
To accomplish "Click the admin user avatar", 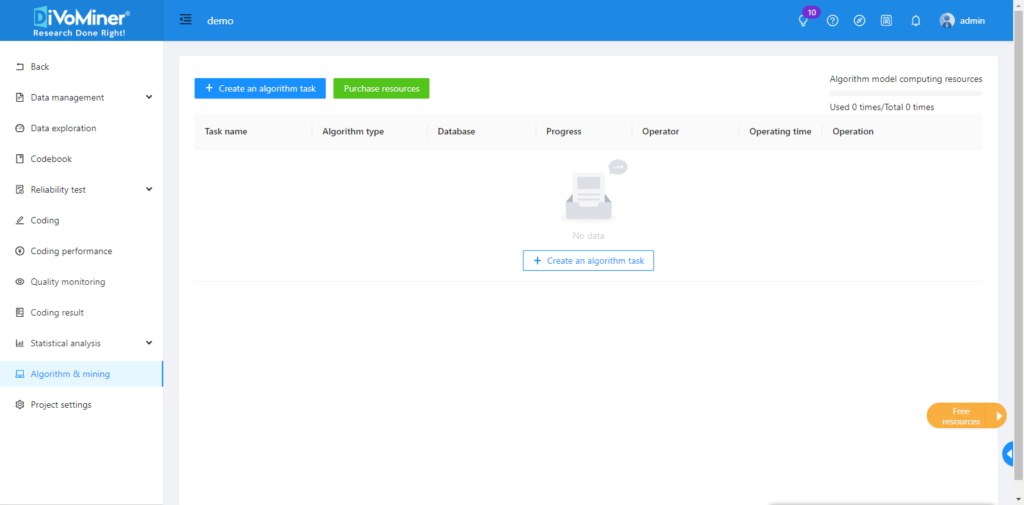I will coord(947,21).
